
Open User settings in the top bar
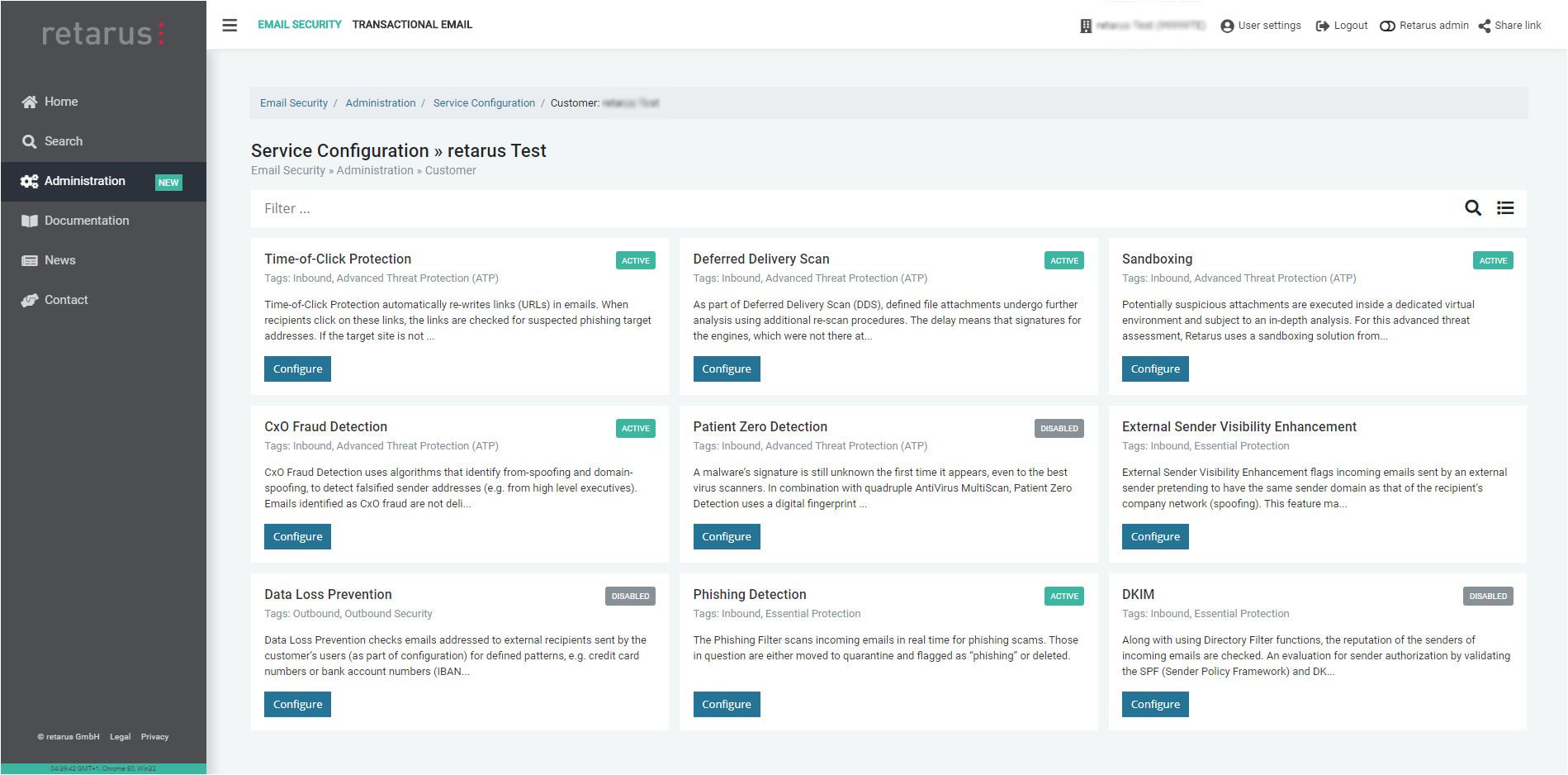click(1261, 26)
